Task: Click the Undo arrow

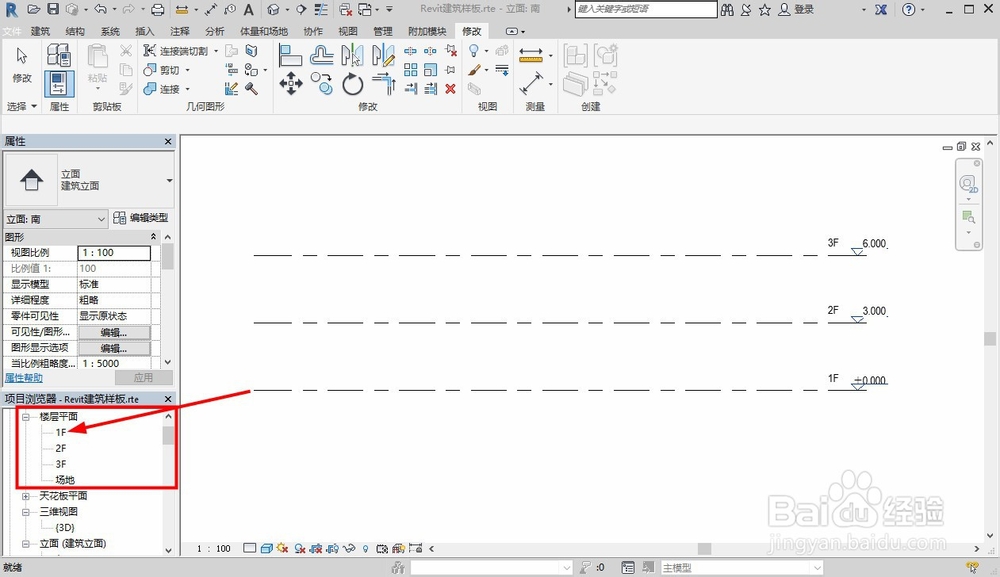Action: point(100,9)
